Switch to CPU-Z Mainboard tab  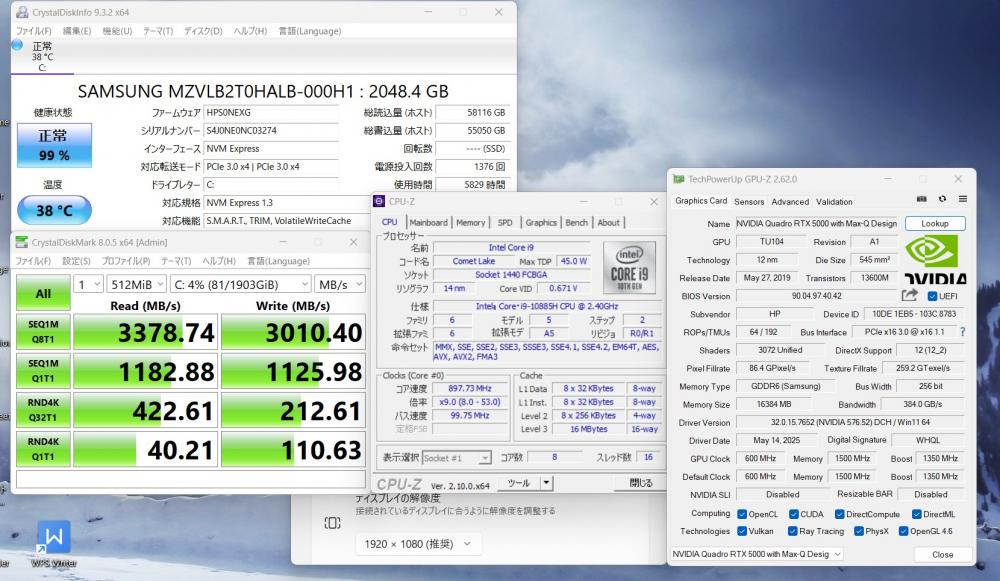pos(428,223)
